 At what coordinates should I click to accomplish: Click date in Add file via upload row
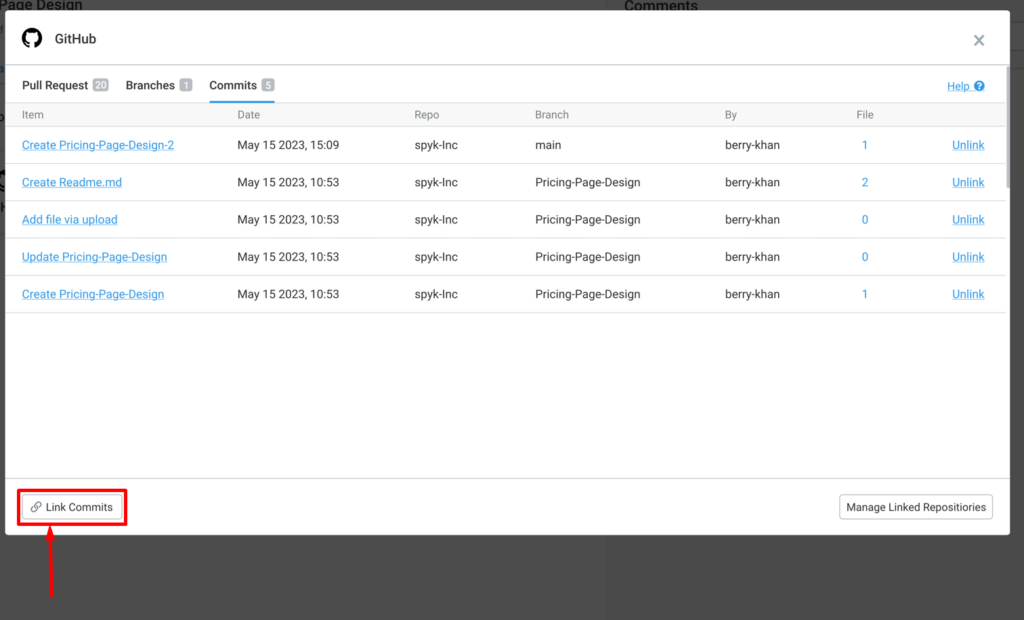(288, 220)
